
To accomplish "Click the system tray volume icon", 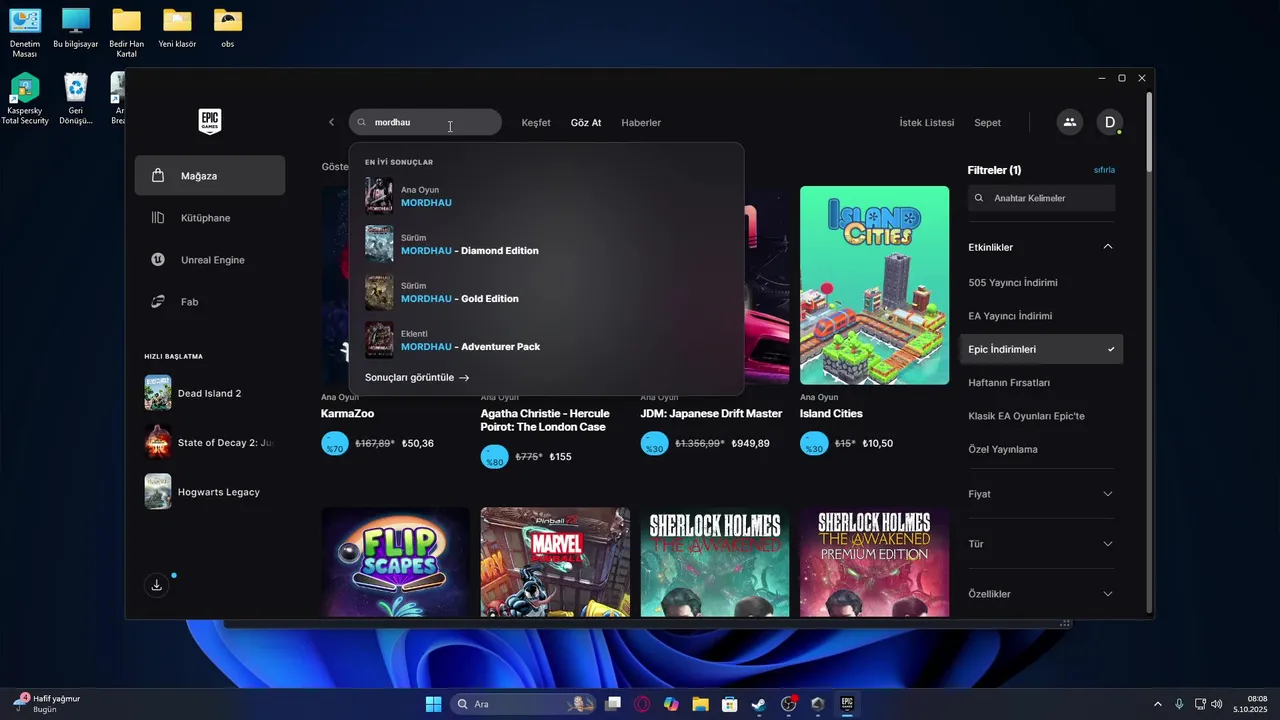I will tap(1217, 704).
